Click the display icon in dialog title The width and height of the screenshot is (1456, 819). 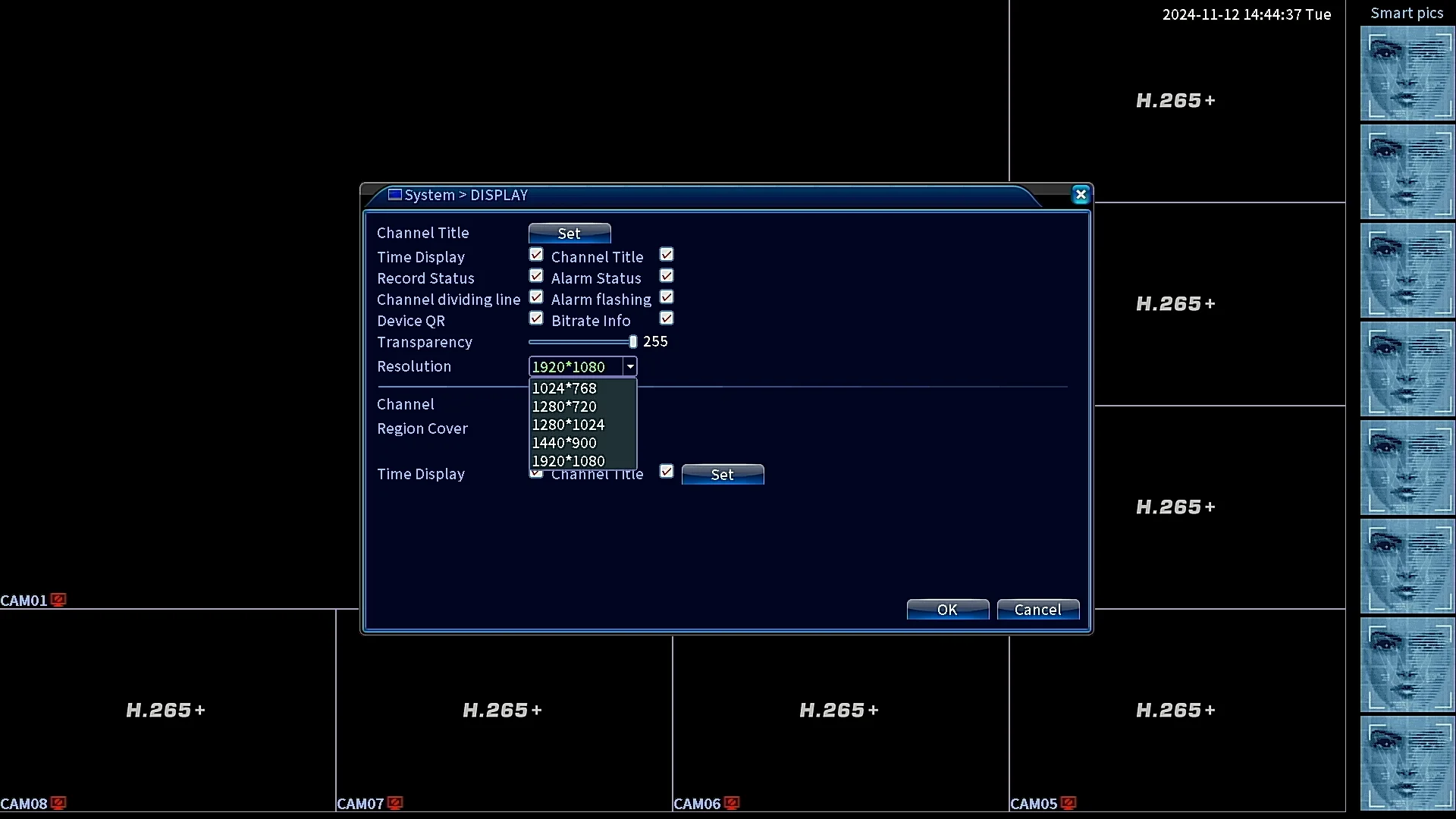click(394, 195)
